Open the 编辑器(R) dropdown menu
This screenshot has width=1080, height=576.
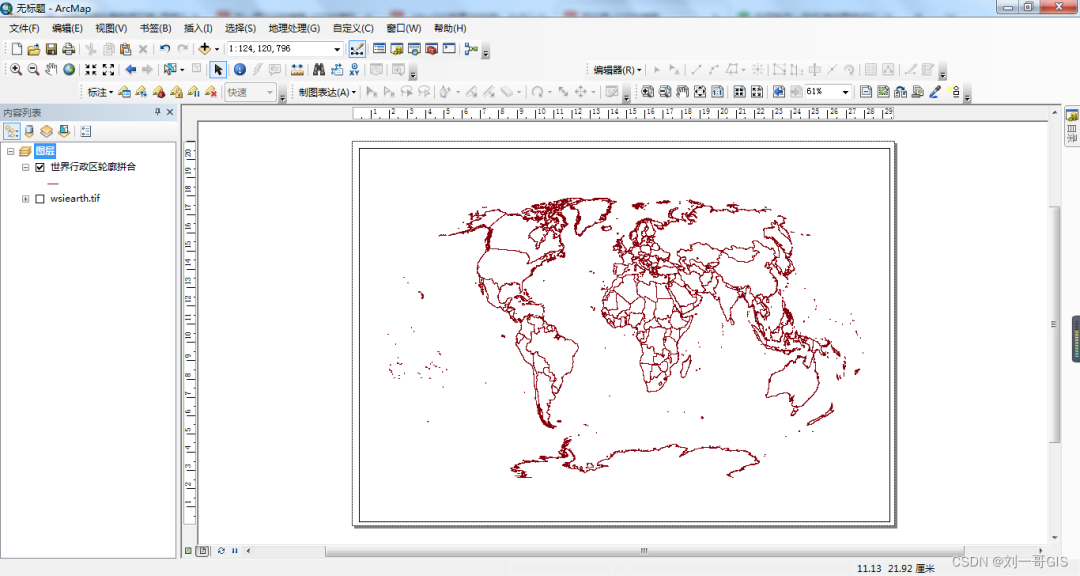(618, 70)
